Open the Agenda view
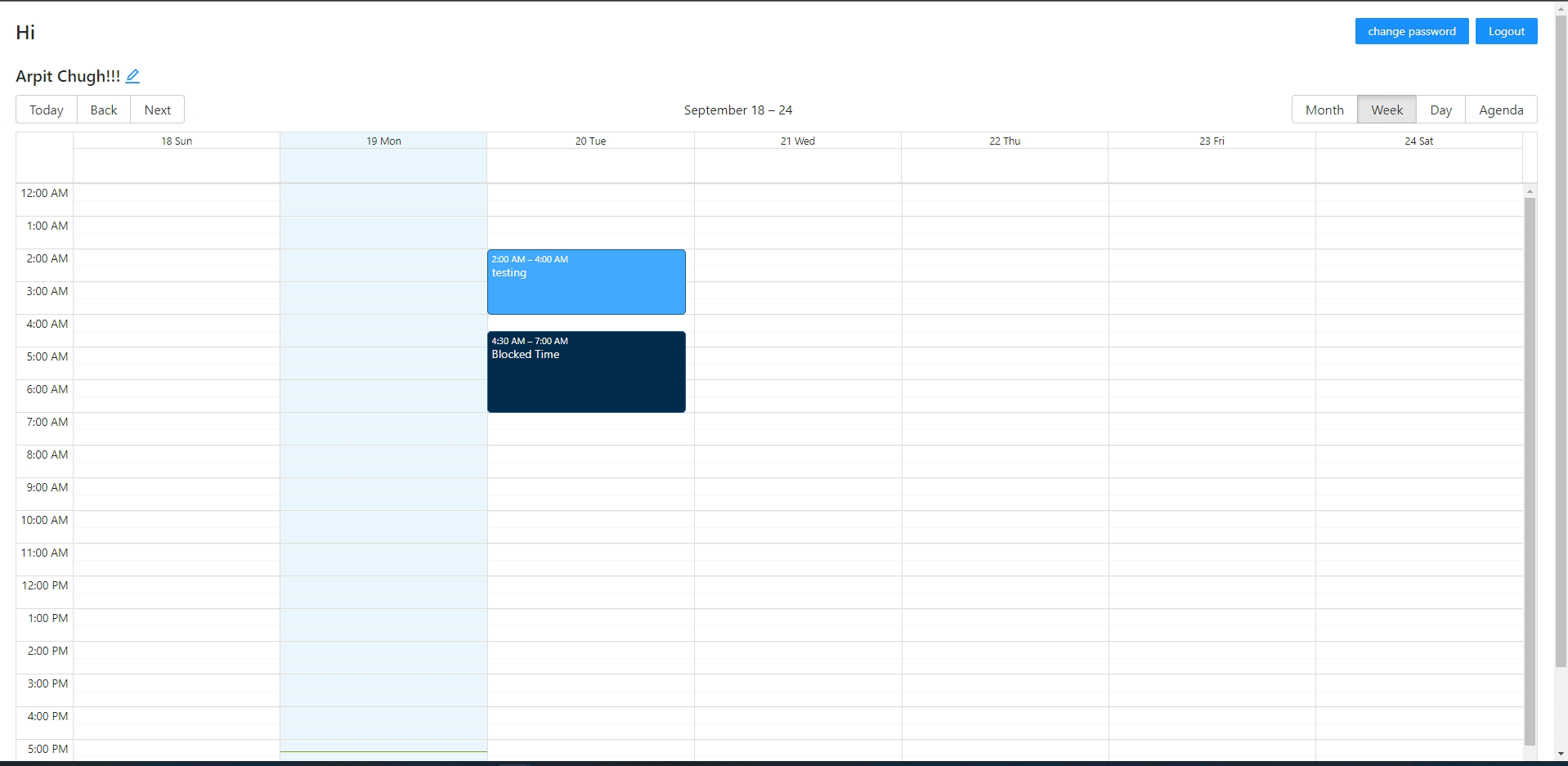Screen dimensions: 1568x766 1501,109
